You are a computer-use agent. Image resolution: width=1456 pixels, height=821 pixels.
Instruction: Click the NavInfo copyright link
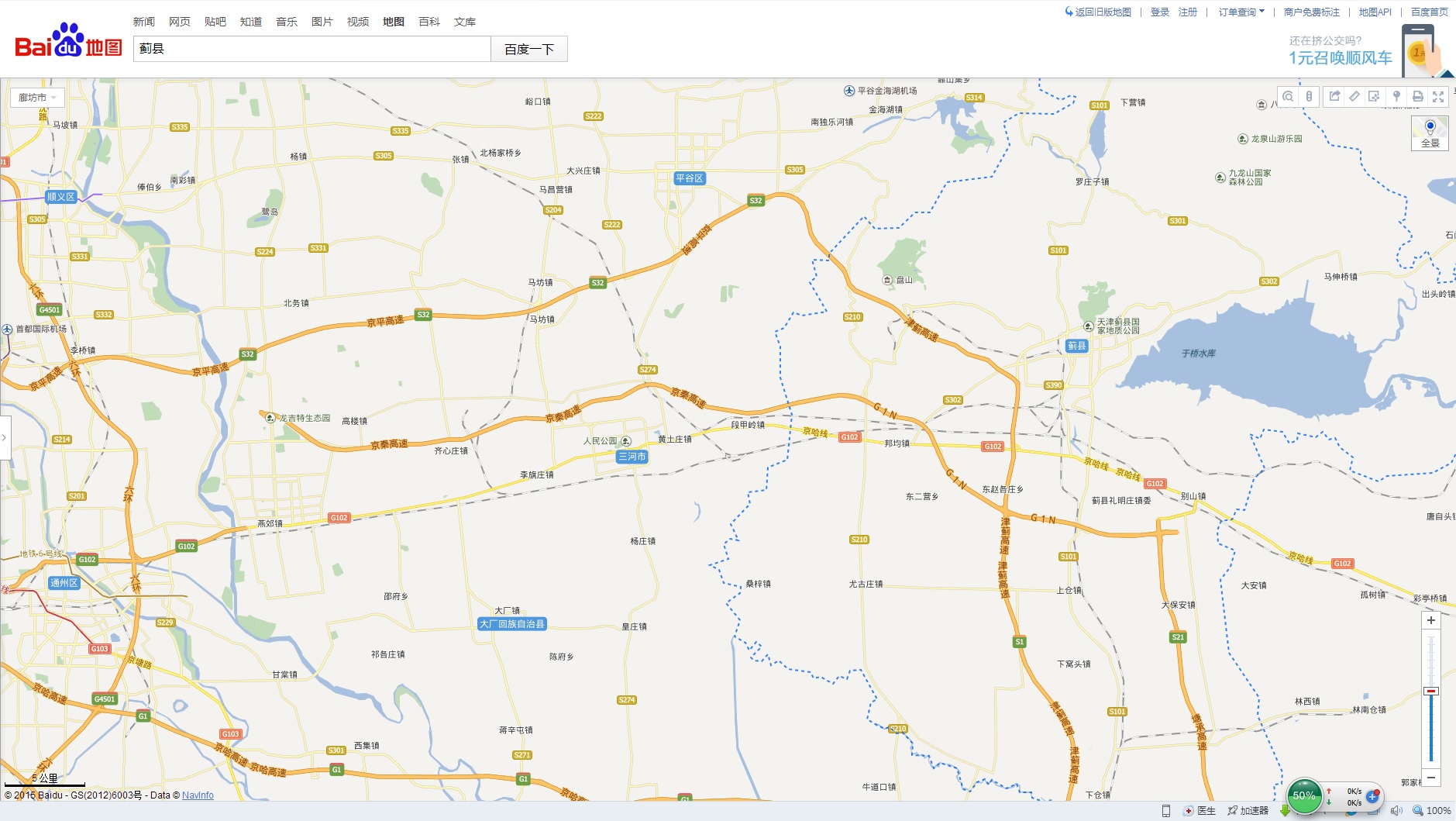(198, 795)
